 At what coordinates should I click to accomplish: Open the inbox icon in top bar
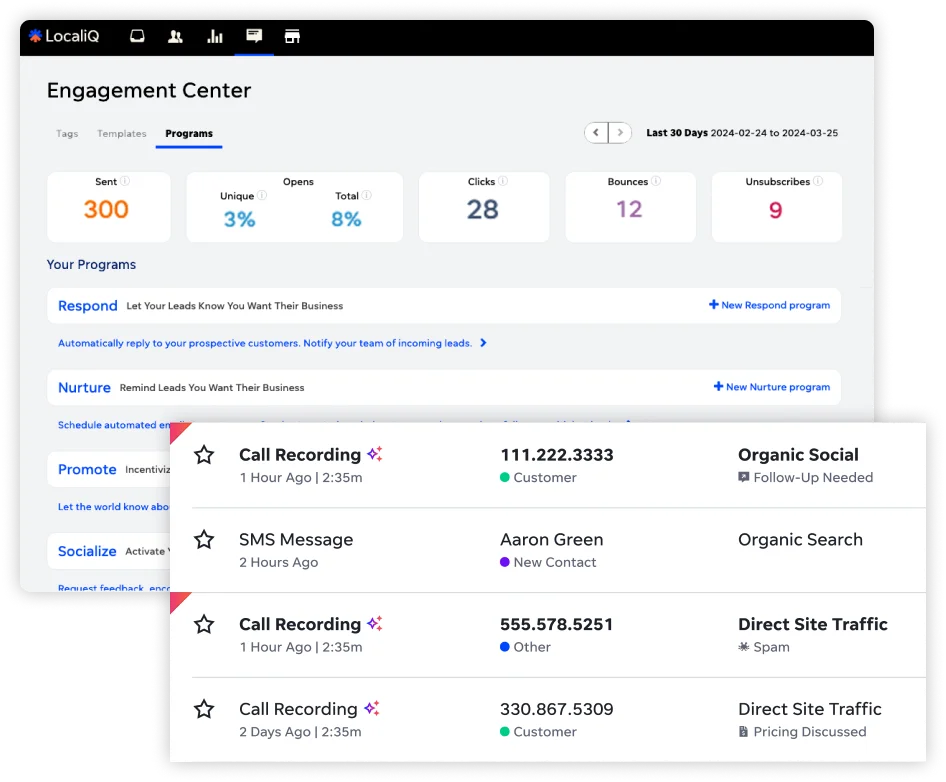point(138,36)
